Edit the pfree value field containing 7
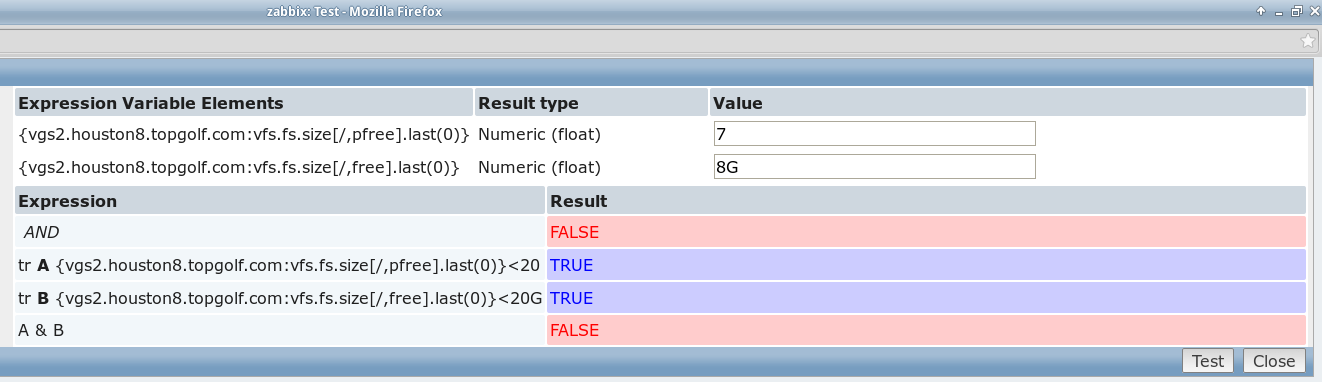This screenshot has width=1322, height=382. pyautogui.click(x=874, y=134)
